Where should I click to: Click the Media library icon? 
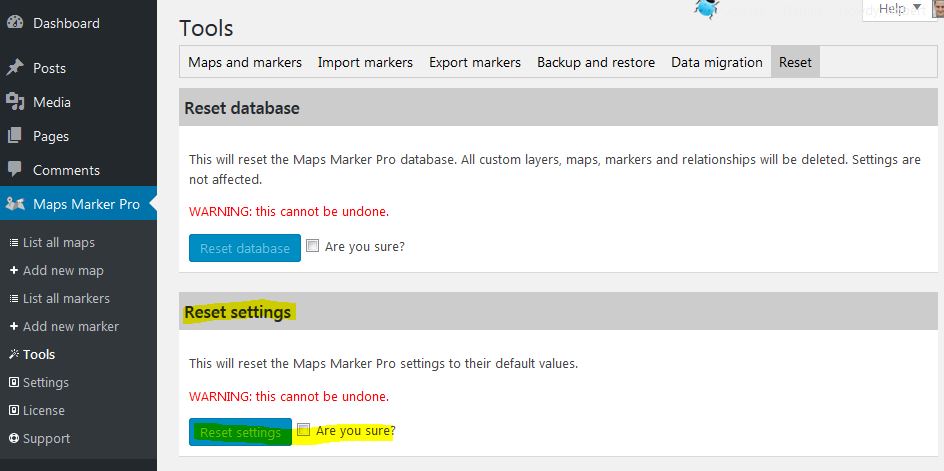click(x=14, y=102)
